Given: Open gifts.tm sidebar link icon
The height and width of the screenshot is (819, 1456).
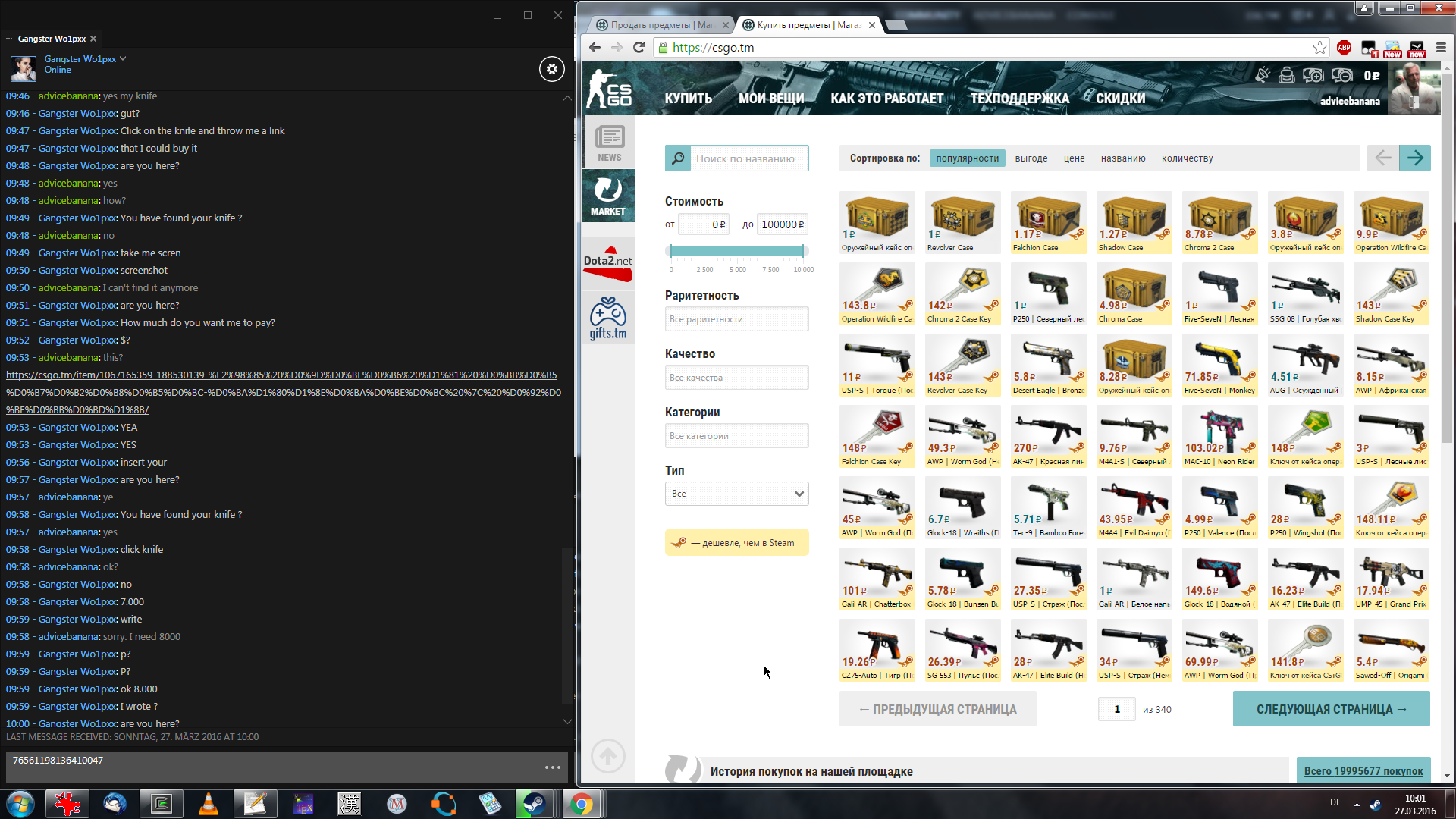Looking at the screenshot, I should [608, 318].
